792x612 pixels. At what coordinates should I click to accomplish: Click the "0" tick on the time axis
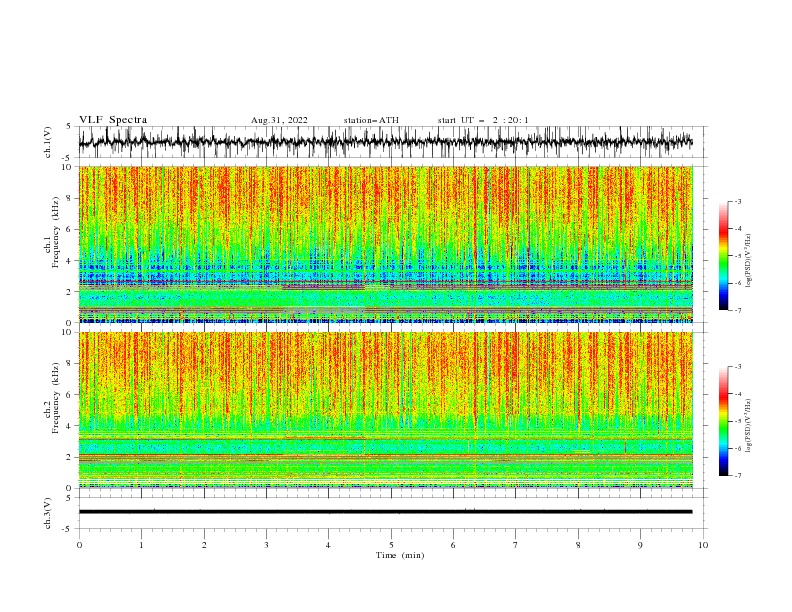[x=79, y=545]
